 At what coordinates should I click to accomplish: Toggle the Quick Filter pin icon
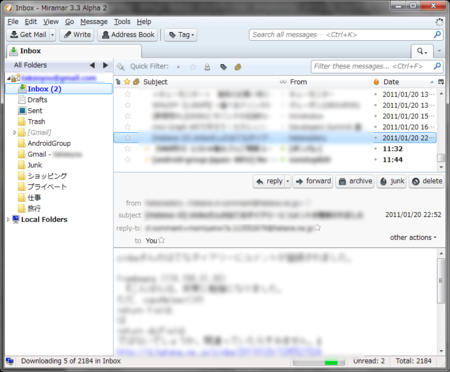(x=121, y=67)
